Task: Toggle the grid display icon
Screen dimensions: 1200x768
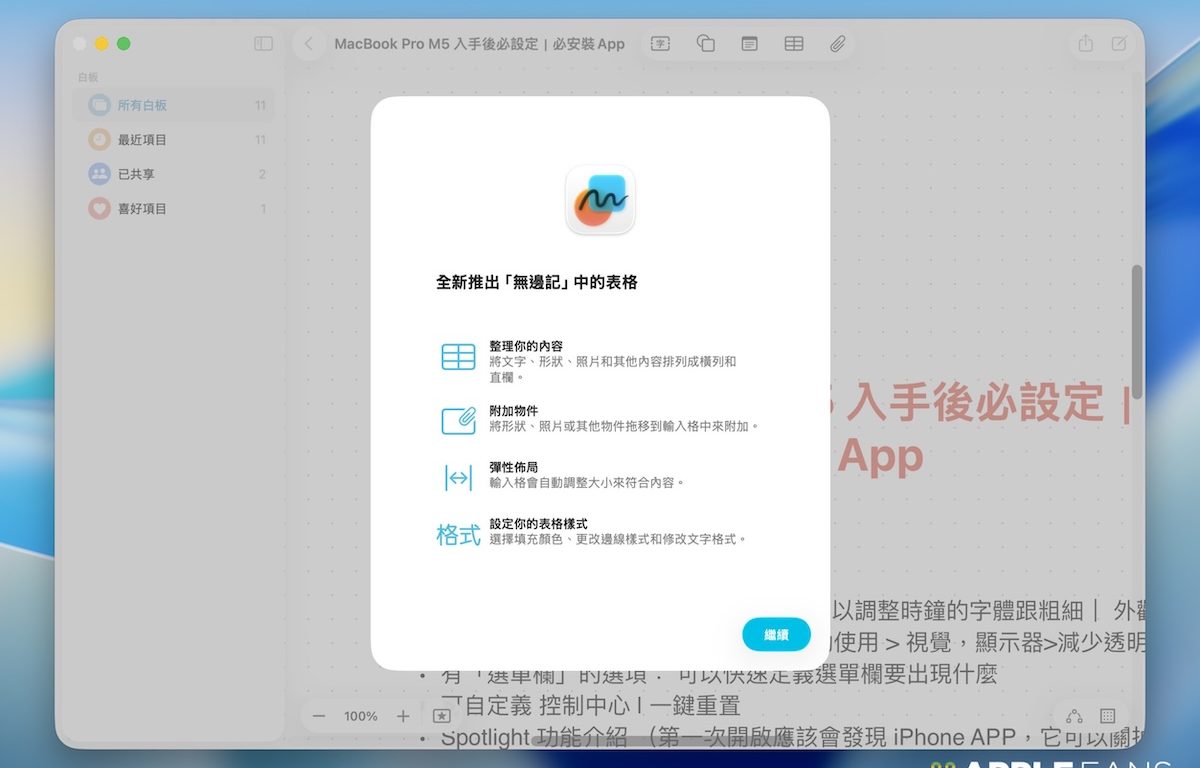Action: [x=1107, y=716]
